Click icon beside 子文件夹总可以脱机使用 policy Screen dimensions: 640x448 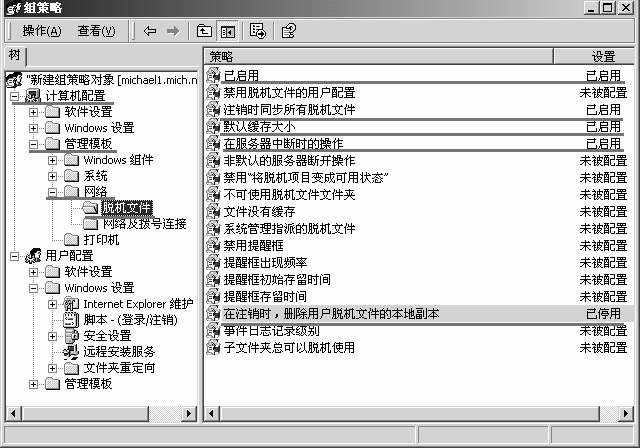point(213,348)
